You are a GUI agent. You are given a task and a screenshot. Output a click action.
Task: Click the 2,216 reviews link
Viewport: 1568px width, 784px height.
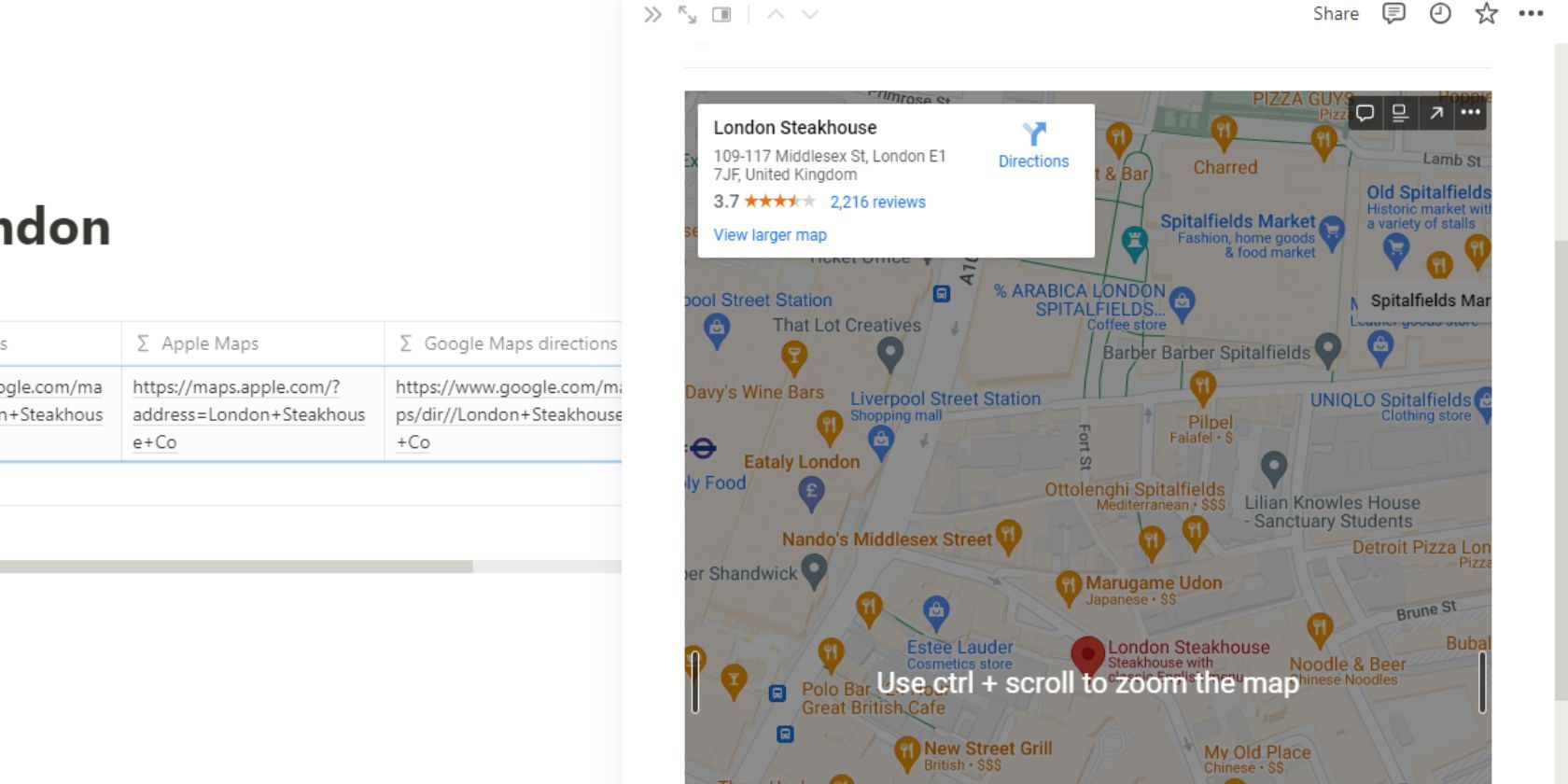(x=877, y=203)
